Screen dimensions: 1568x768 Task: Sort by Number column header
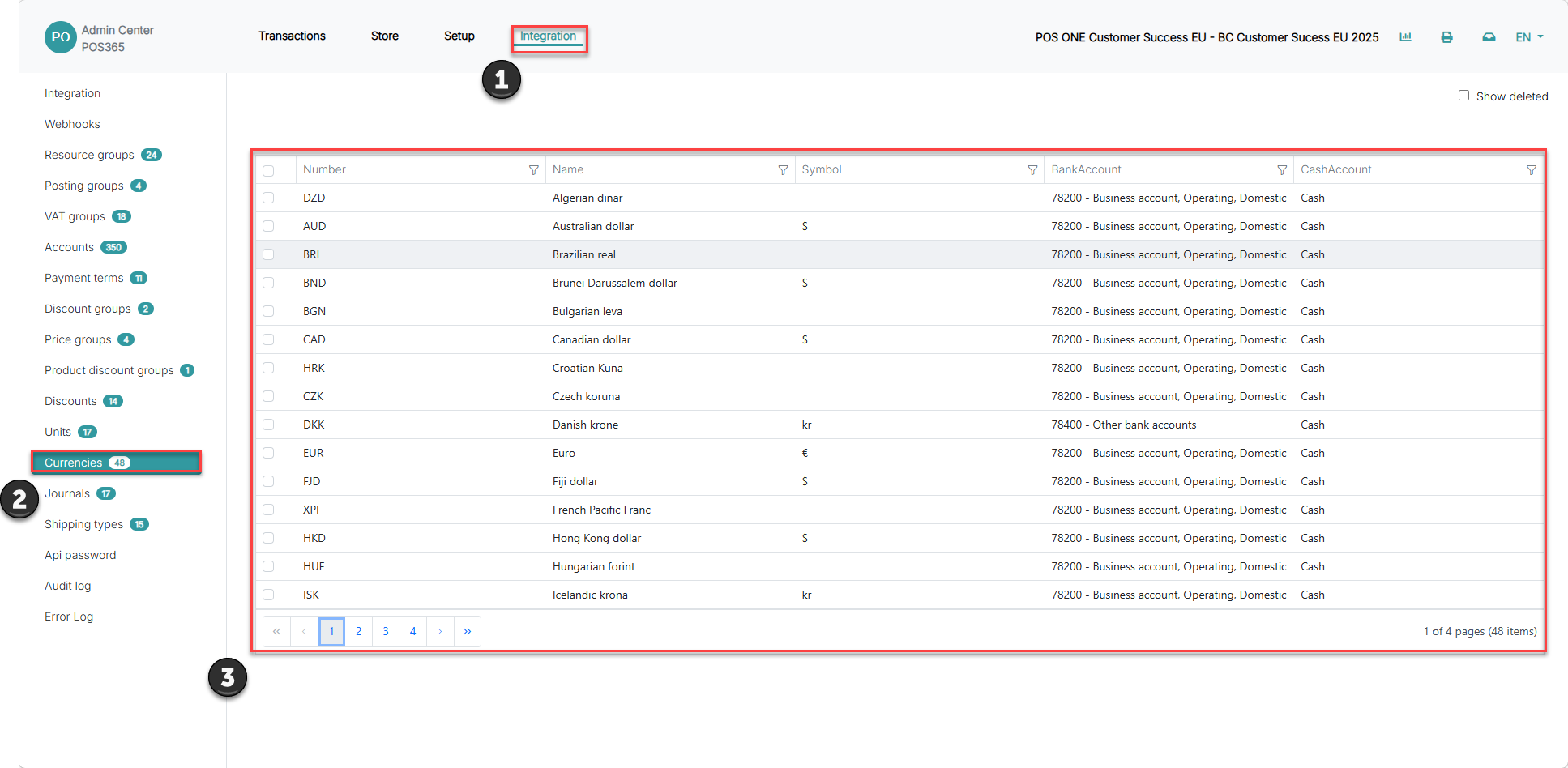click(x=324, y=169)
